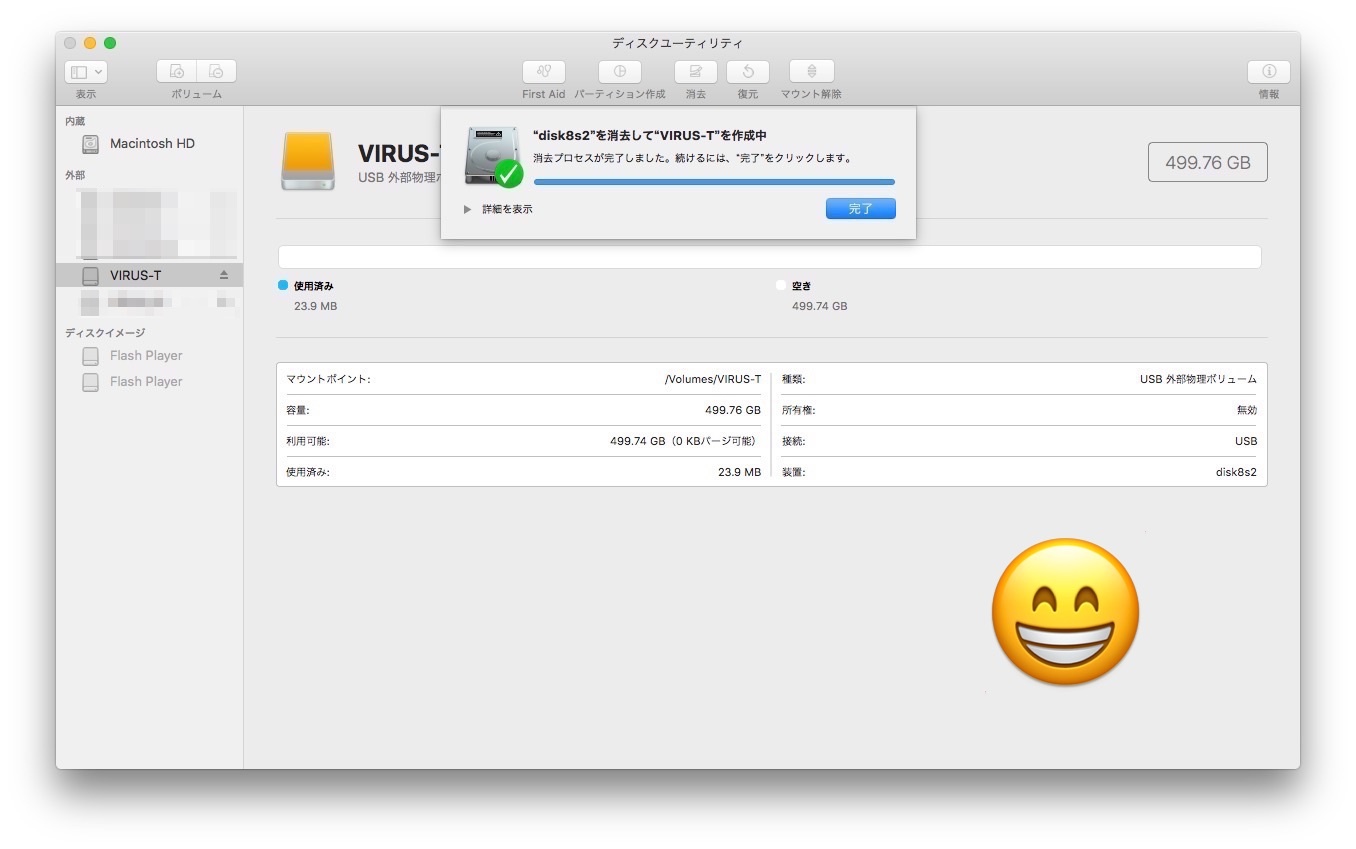1356x849 pixels.
Task: Click the erase progress bar
Action: 714,182
